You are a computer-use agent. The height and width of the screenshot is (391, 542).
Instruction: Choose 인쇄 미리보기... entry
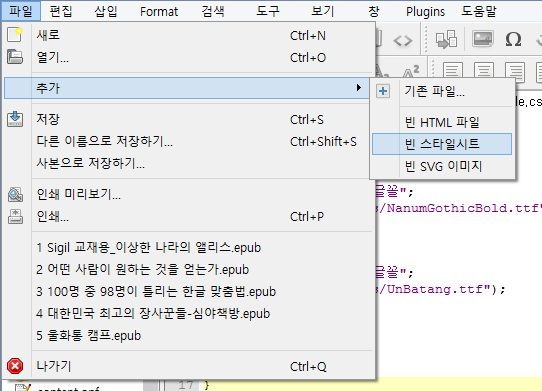coord(189,195)
